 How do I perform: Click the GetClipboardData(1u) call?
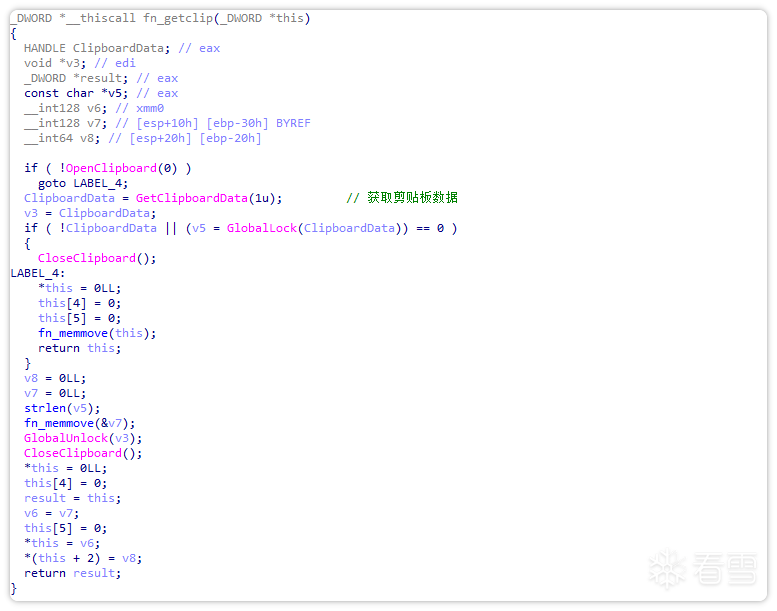tap(206, 198)
